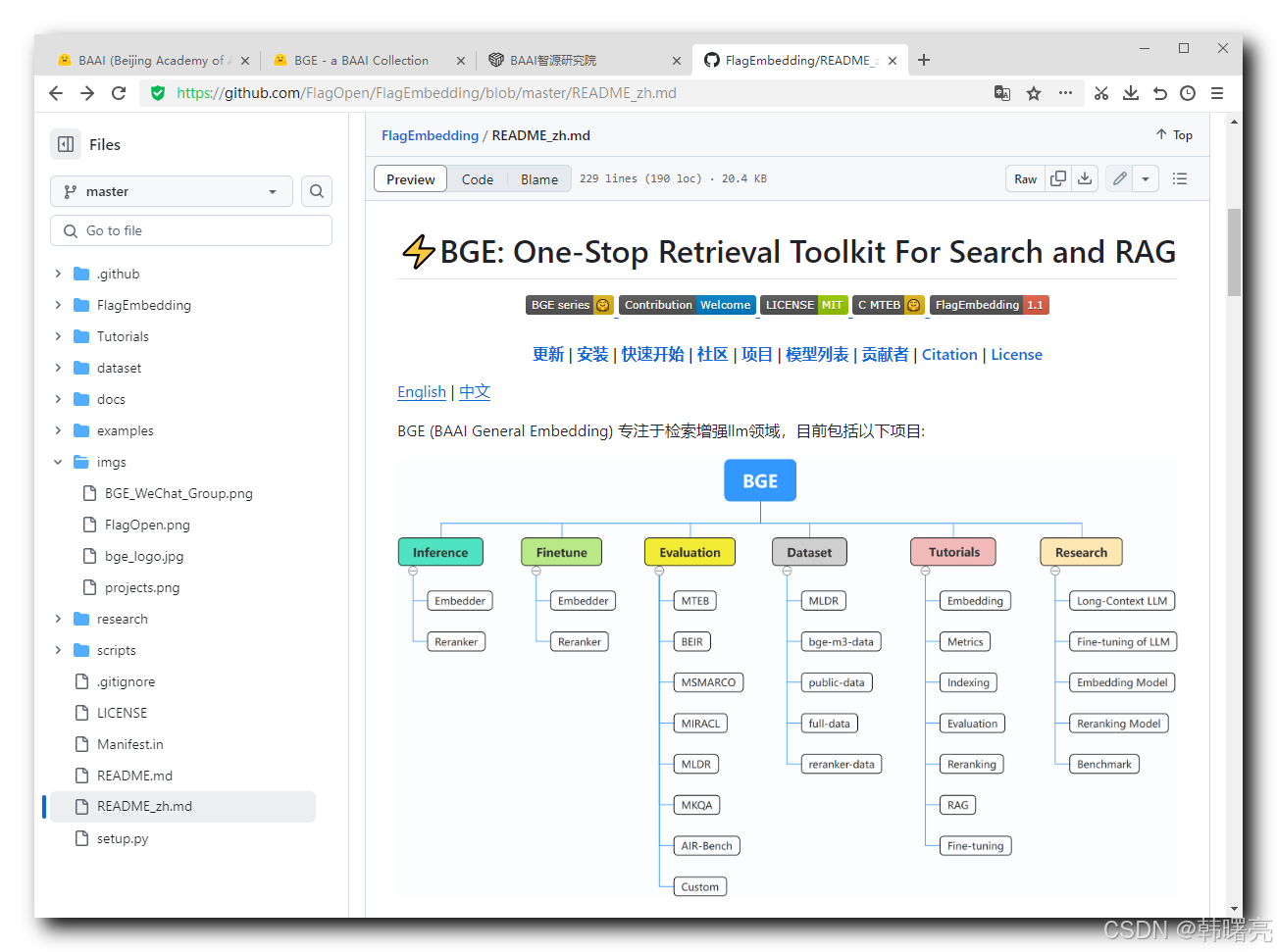Close the FlagEmbedding/README tab
The height and width of the screenshot is (952, 1277).
coord(893,61)
